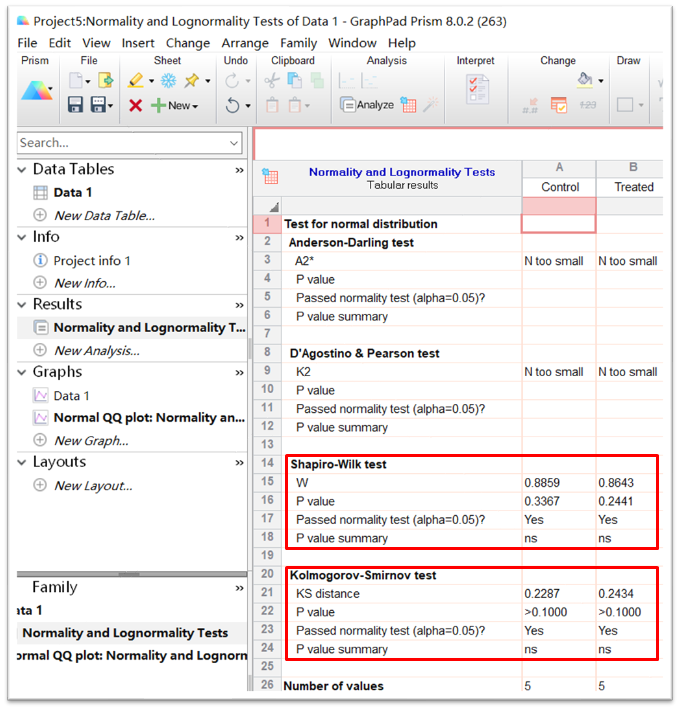Open the Edit menu
680x710 pixels.
point(60,43)
